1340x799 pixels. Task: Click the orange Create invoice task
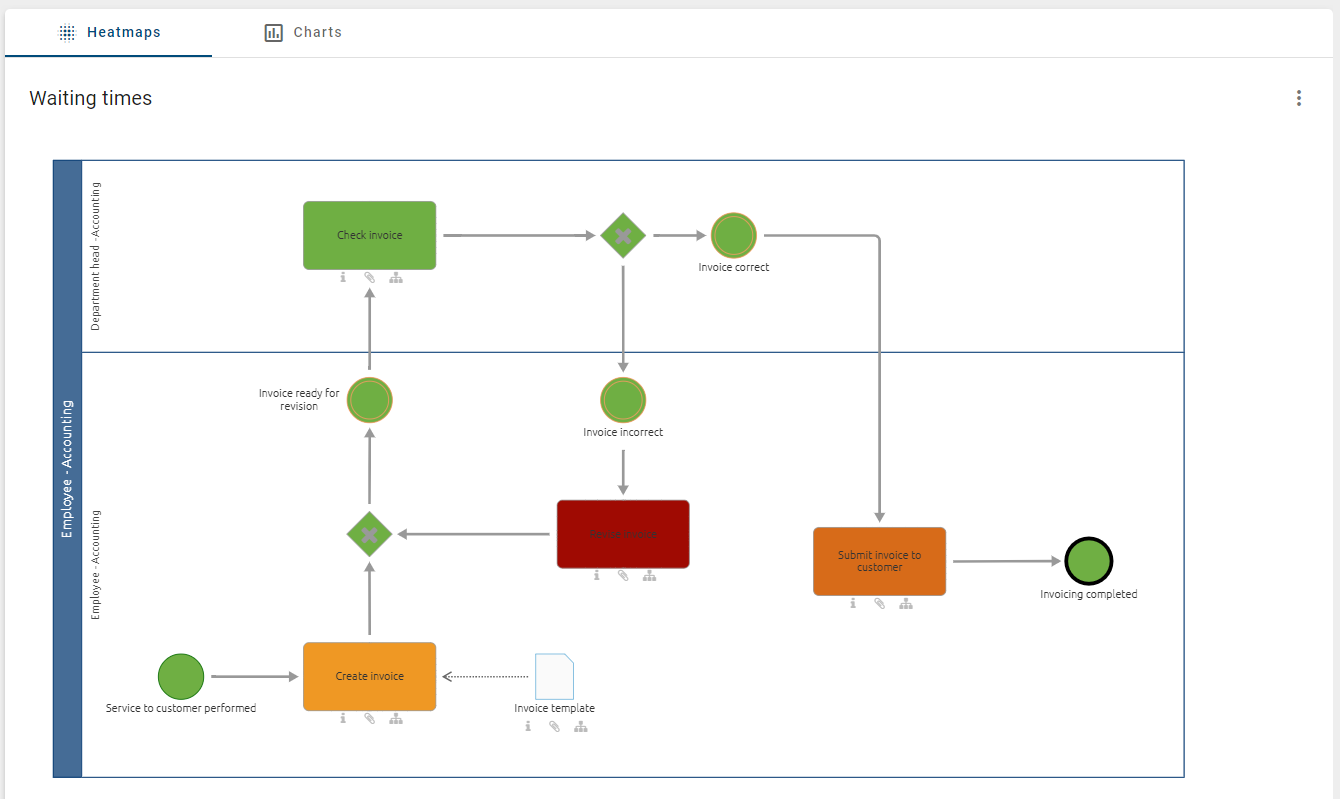(369, 676)
